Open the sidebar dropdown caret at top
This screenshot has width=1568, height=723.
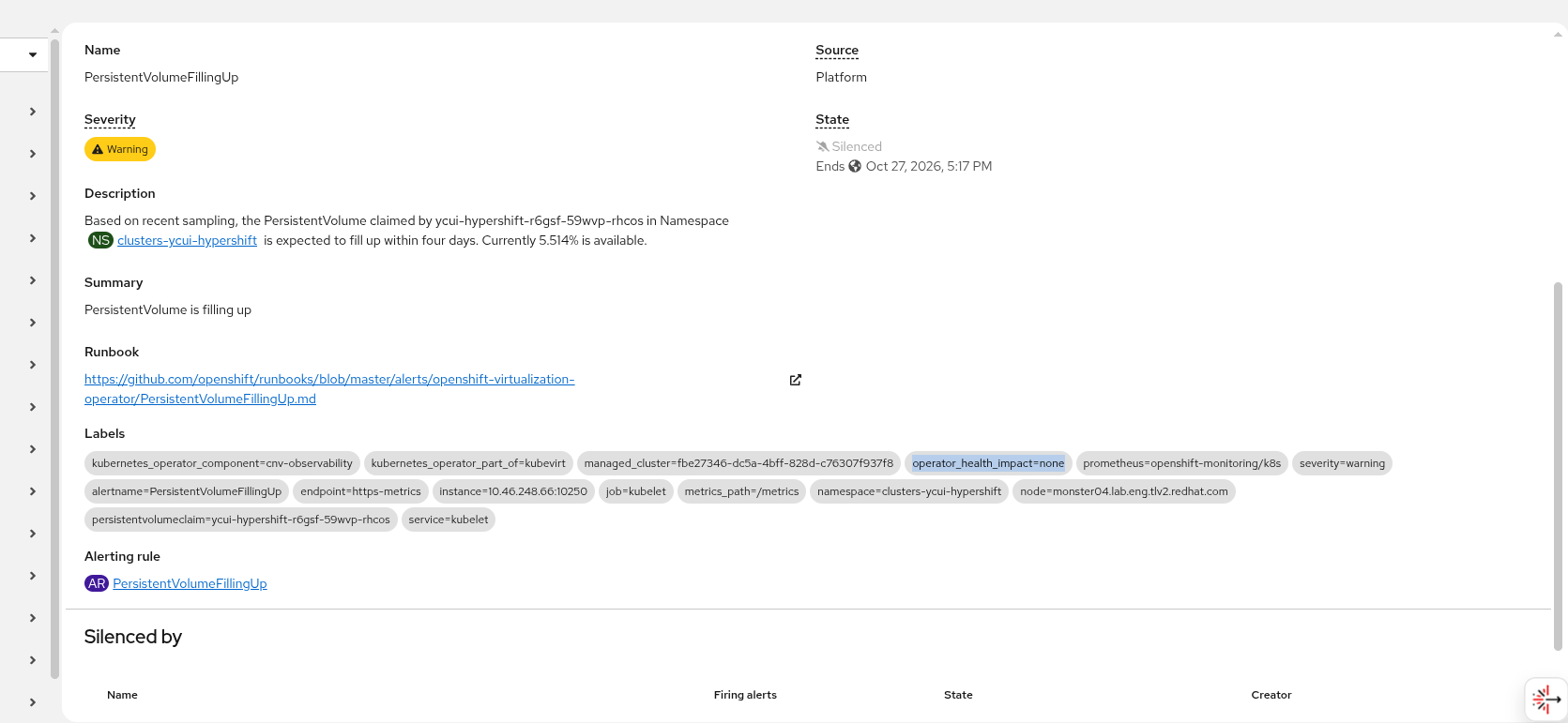point(33,54)
